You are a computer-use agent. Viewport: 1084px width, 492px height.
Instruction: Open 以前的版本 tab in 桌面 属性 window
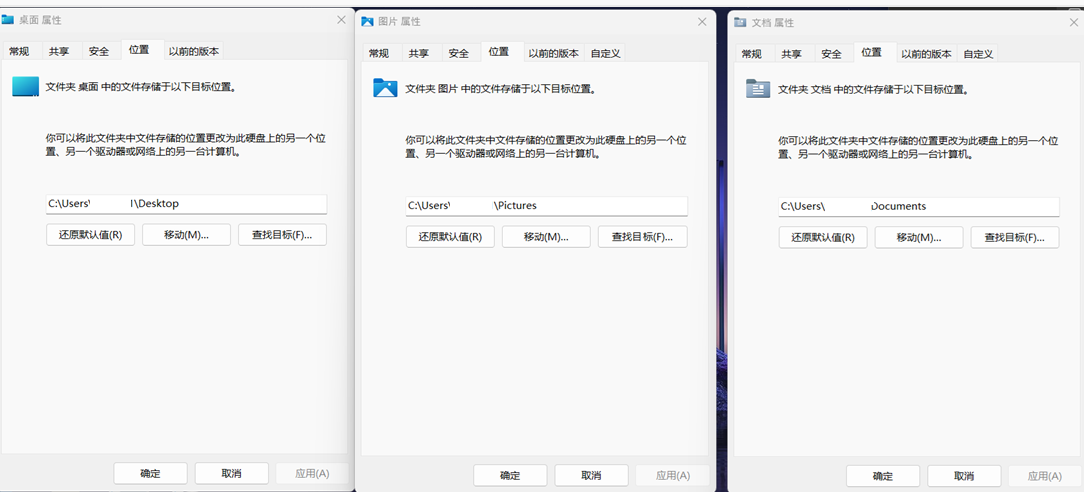click(x=194, y=51)
